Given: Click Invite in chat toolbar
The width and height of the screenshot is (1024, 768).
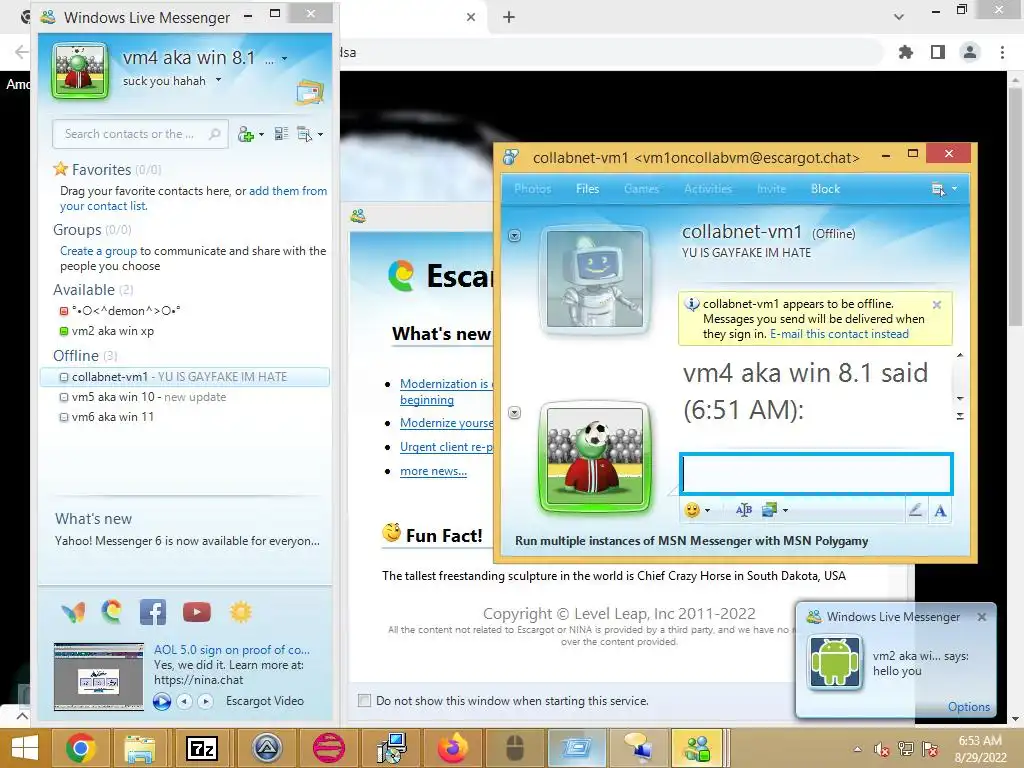Looking at the screenshot, I should (x=771, y=189).
